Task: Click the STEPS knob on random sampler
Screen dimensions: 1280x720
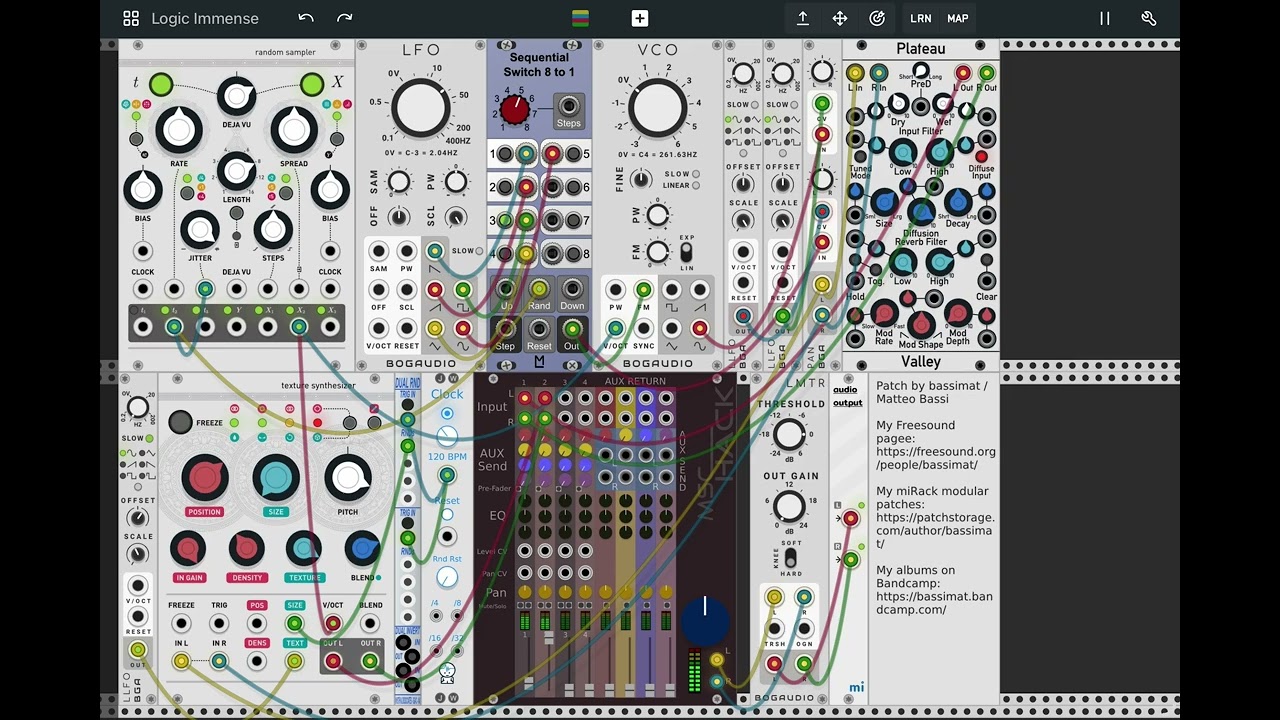Action: 273,230
